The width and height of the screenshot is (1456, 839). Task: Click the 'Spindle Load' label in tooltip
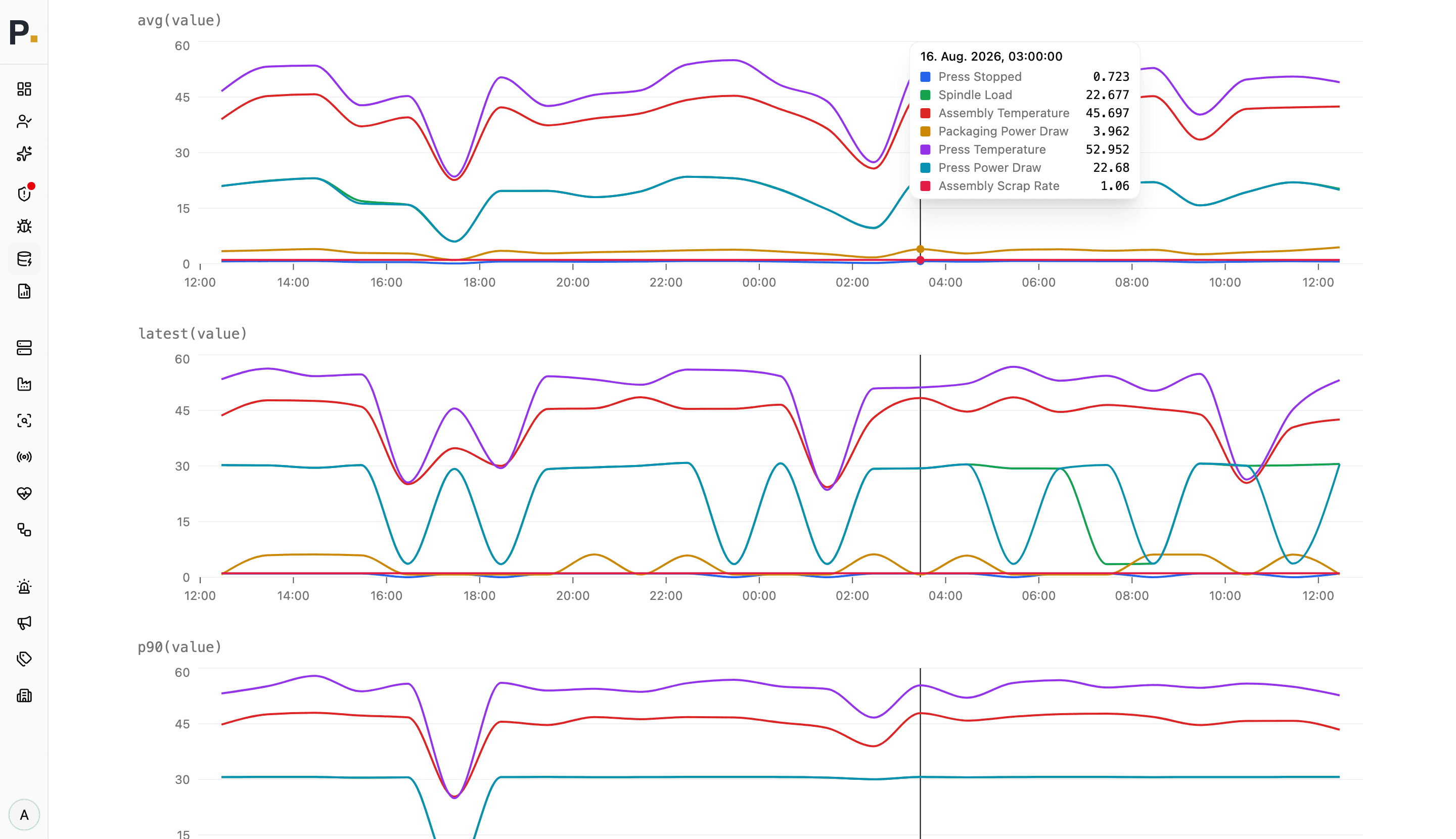click(975, 95)
